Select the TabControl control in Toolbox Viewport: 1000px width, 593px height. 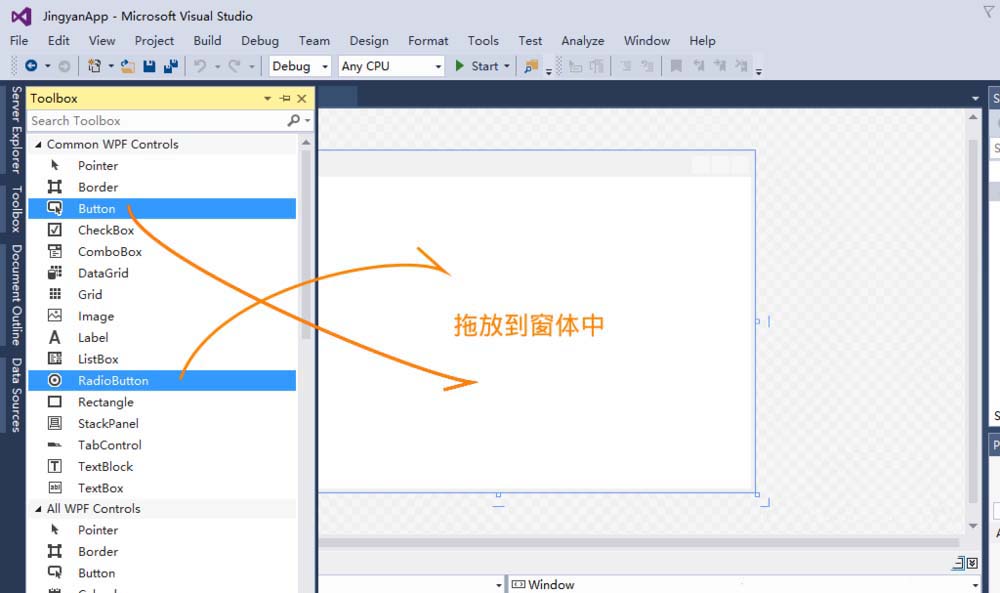162,444
